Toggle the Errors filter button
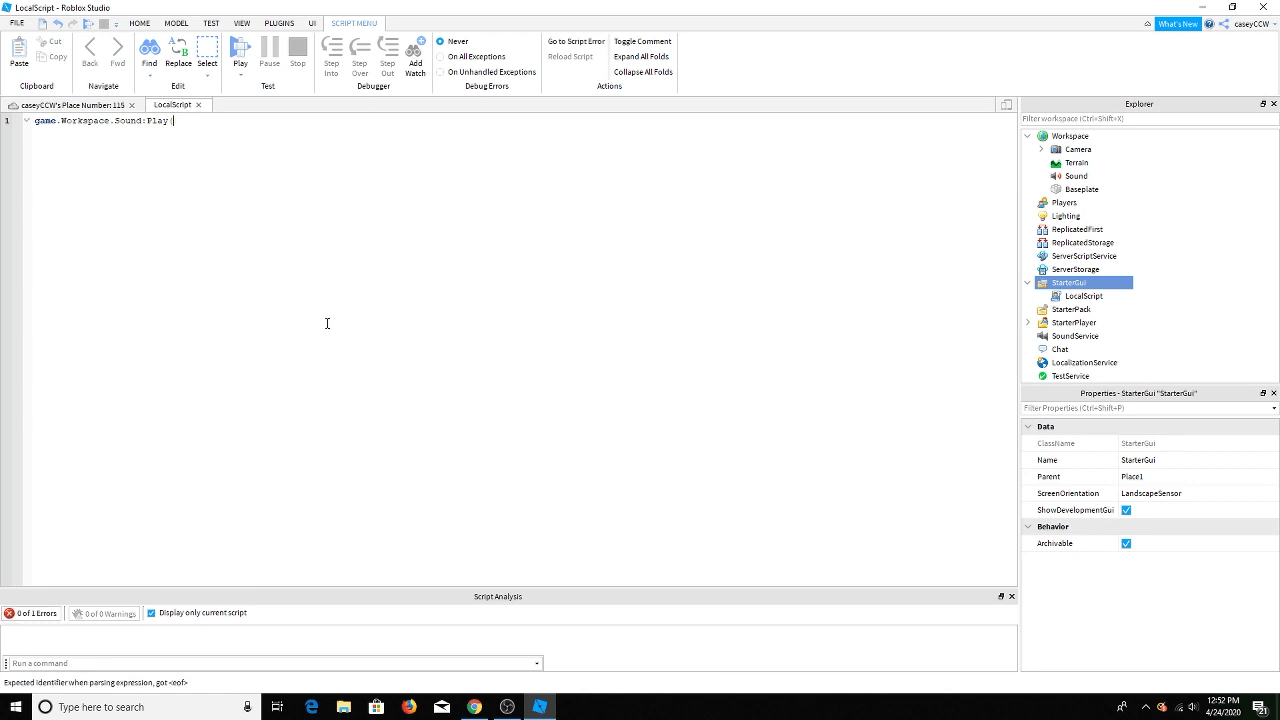The width and height of the screenshot is (1280, 720). click(31, 613)
